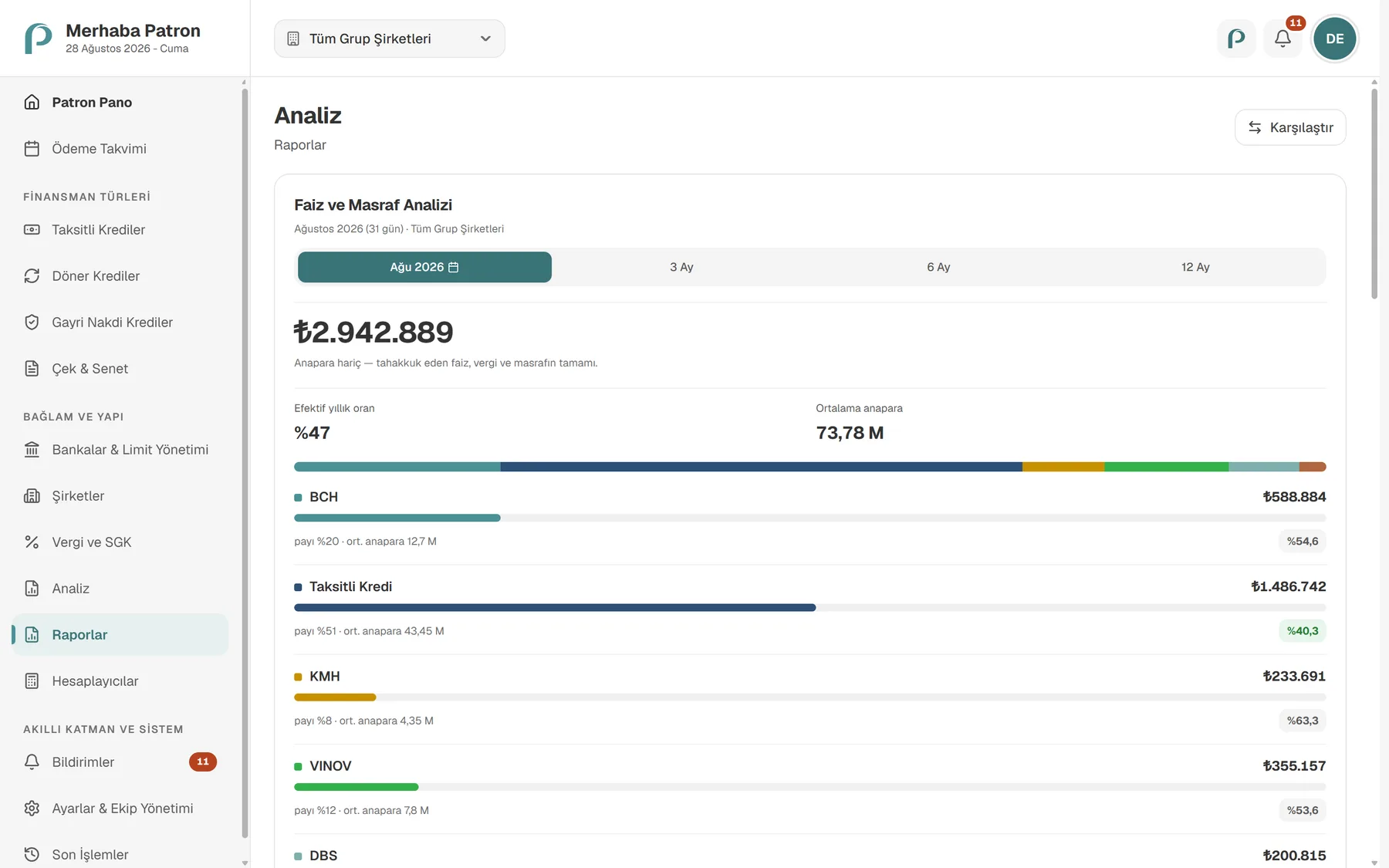The height and width of the screenshot is (868, 1389).
Task: Click the 11 badge next to Bildirimler
Action: [203, 762]
